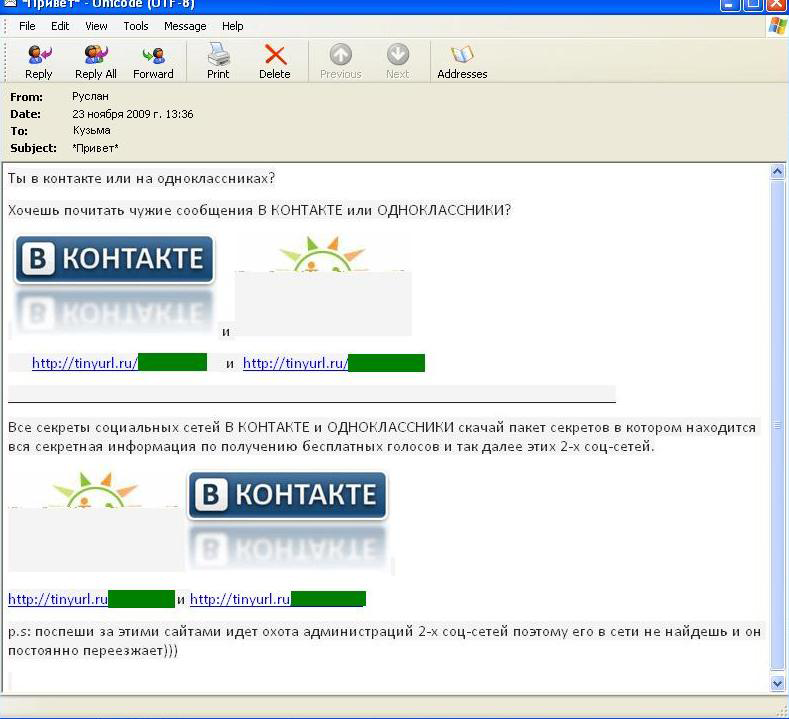Click the date 23 ноября 2009 г. 13:36

coord(132,114)
